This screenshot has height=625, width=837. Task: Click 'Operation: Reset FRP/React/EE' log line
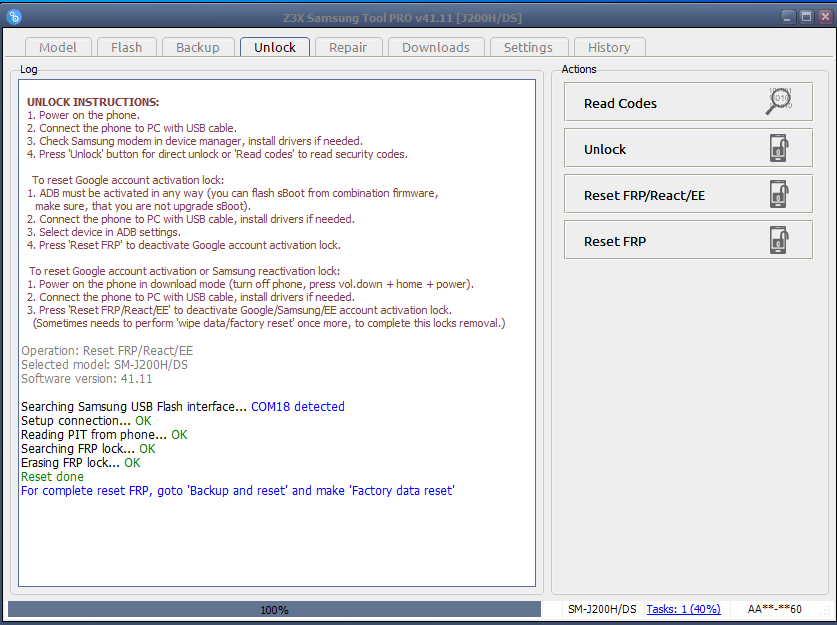[107, 351]
